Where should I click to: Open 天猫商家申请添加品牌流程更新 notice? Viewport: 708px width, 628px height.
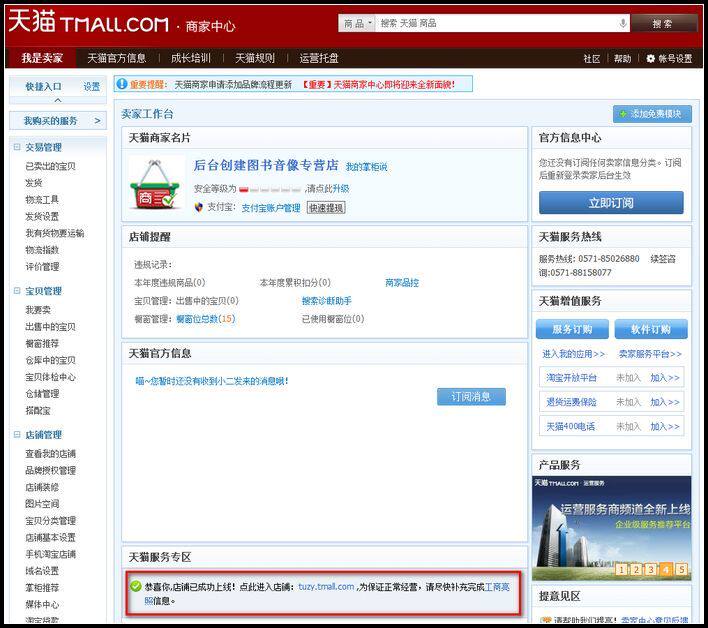[233, 84]
